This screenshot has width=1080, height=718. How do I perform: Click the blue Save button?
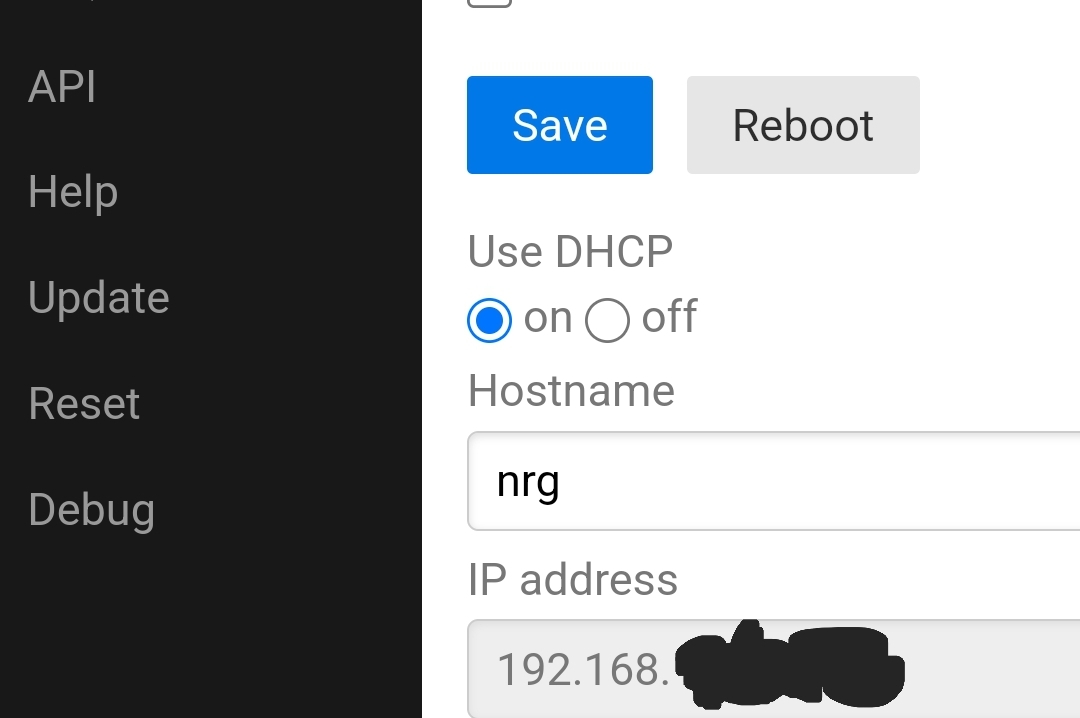559,125
